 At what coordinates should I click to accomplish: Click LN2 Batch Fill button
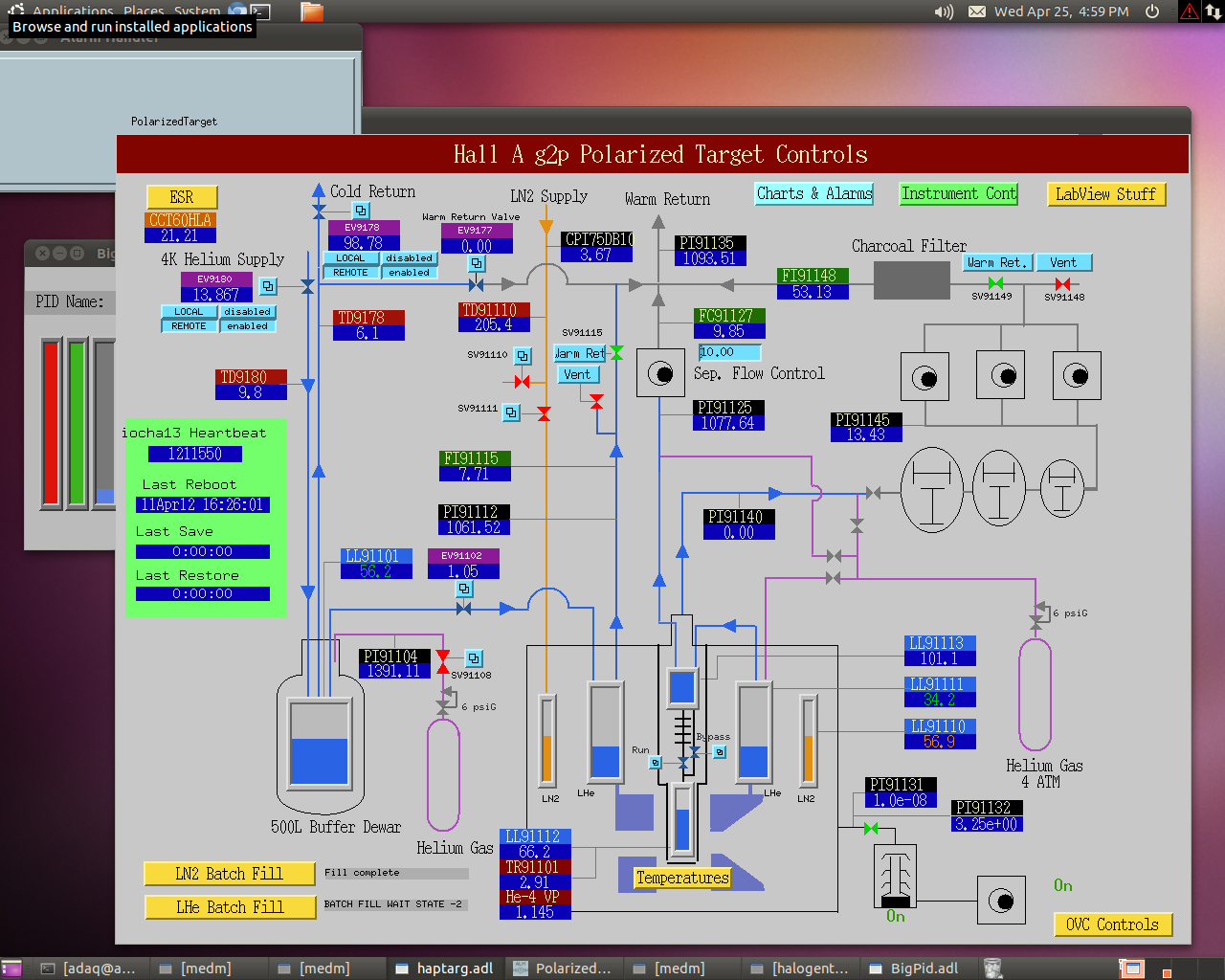[x=229, y=874]
